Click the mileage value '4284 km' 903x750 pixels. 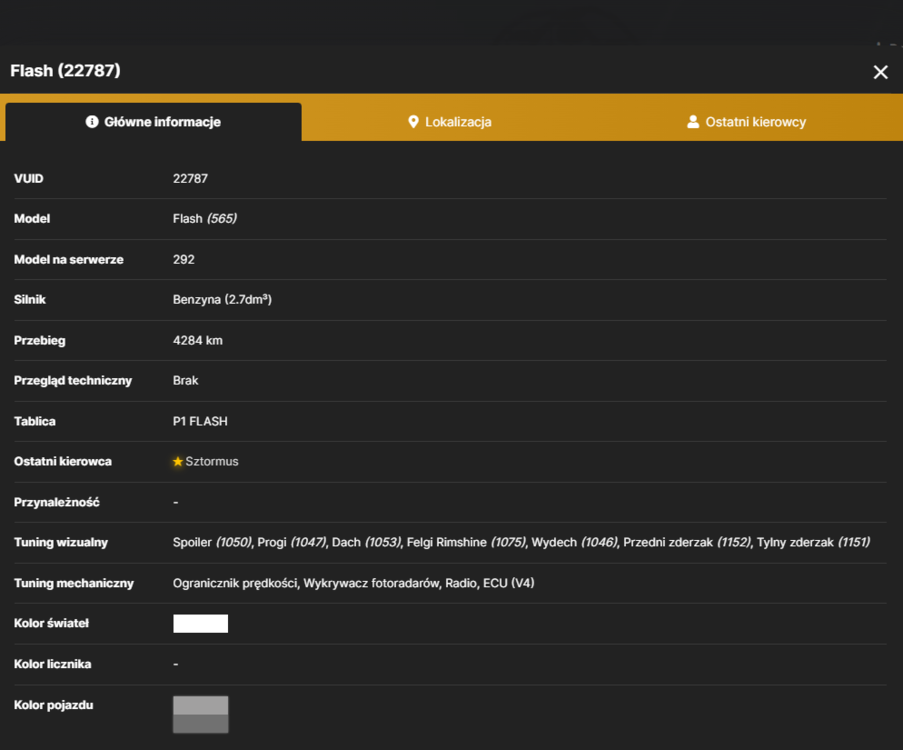coord(198,340)
